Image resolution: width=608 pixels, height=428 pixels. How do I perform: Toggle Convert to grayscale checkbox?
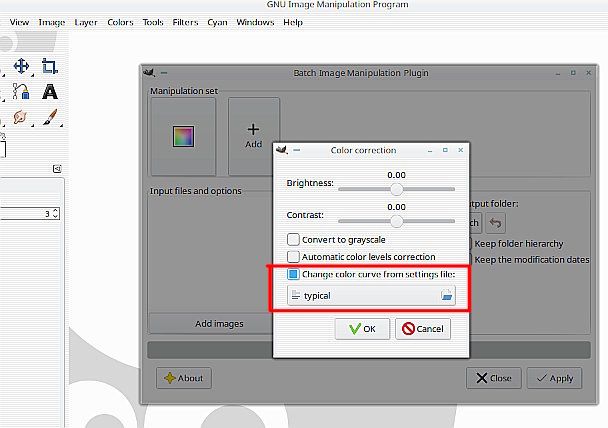pos(293,240)
